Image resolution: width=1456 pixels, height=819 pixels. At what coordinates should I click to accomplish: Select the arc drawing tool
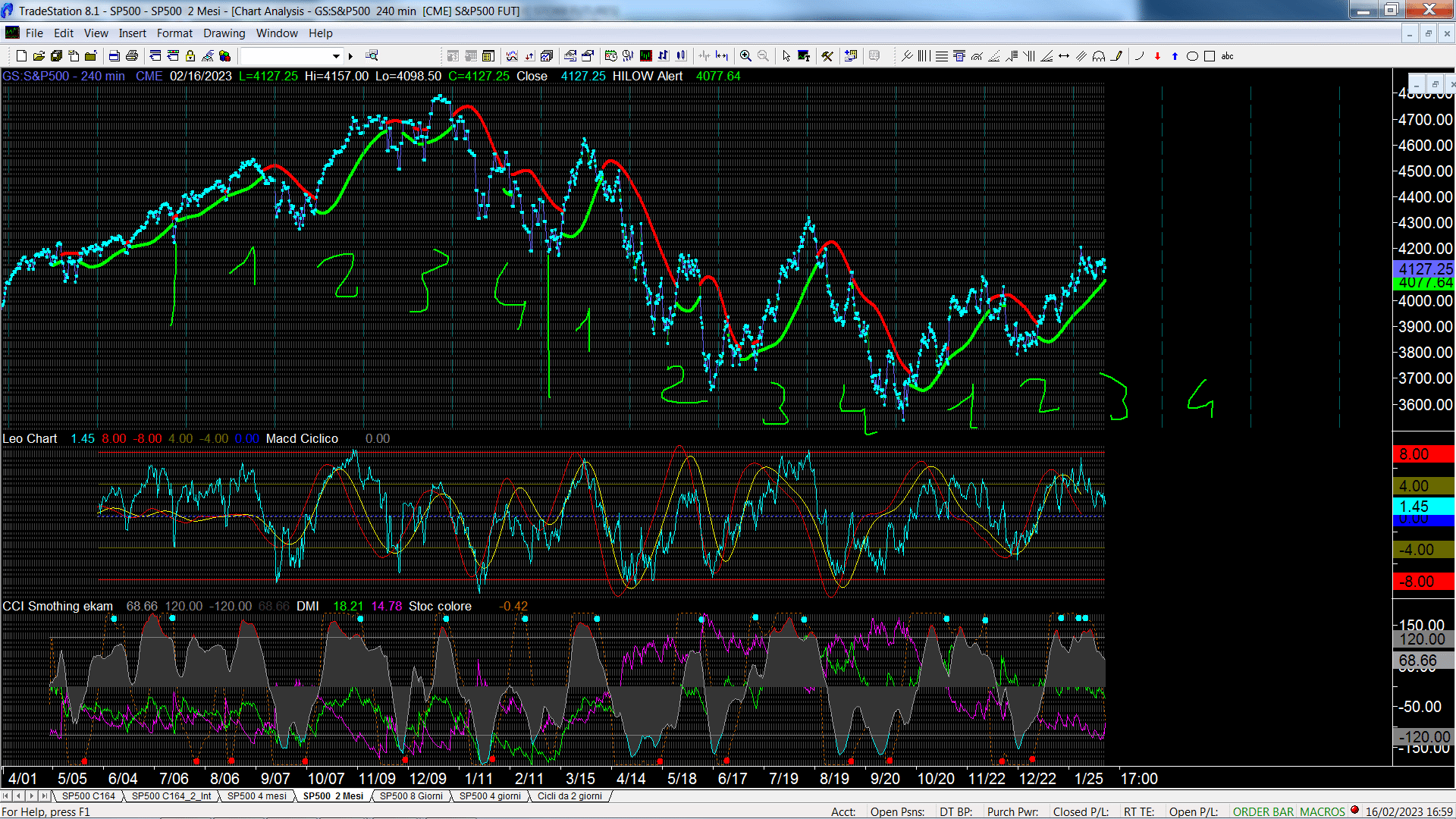coord(1139,56)
